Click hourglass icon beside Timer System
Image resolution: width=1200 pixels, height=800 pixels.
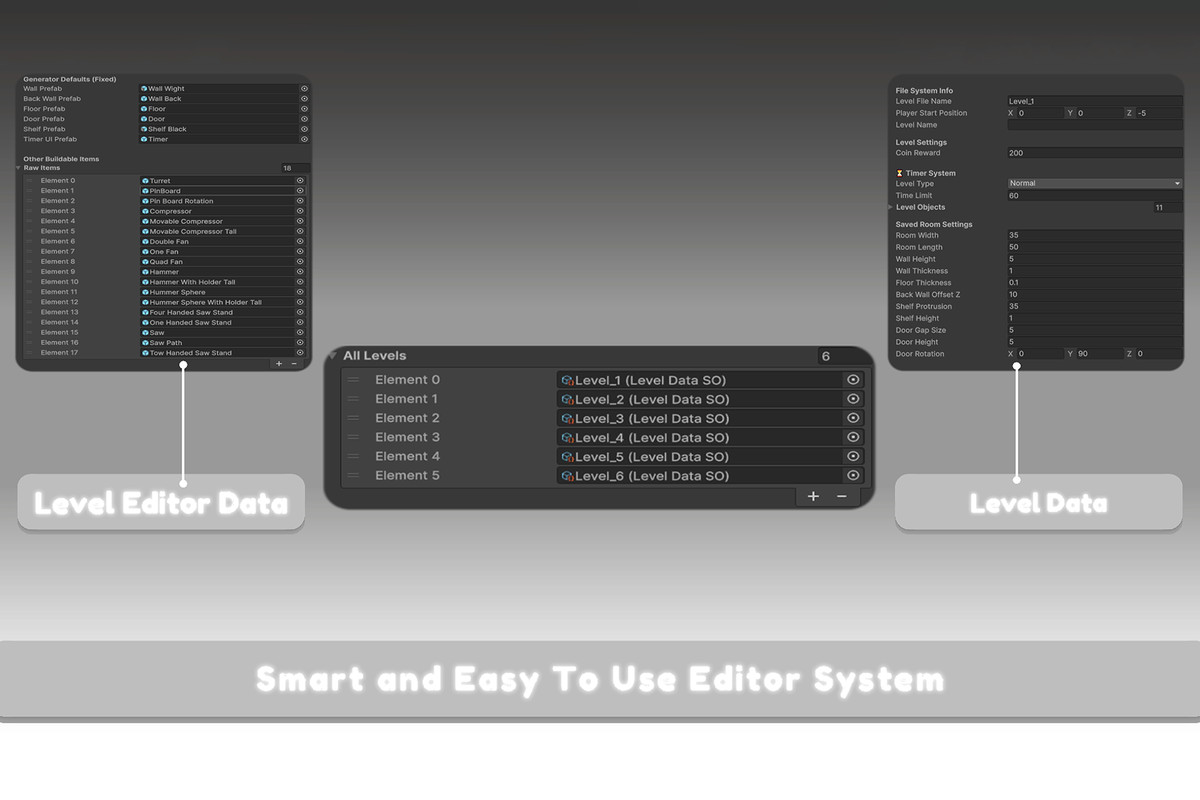pos(900,173)
